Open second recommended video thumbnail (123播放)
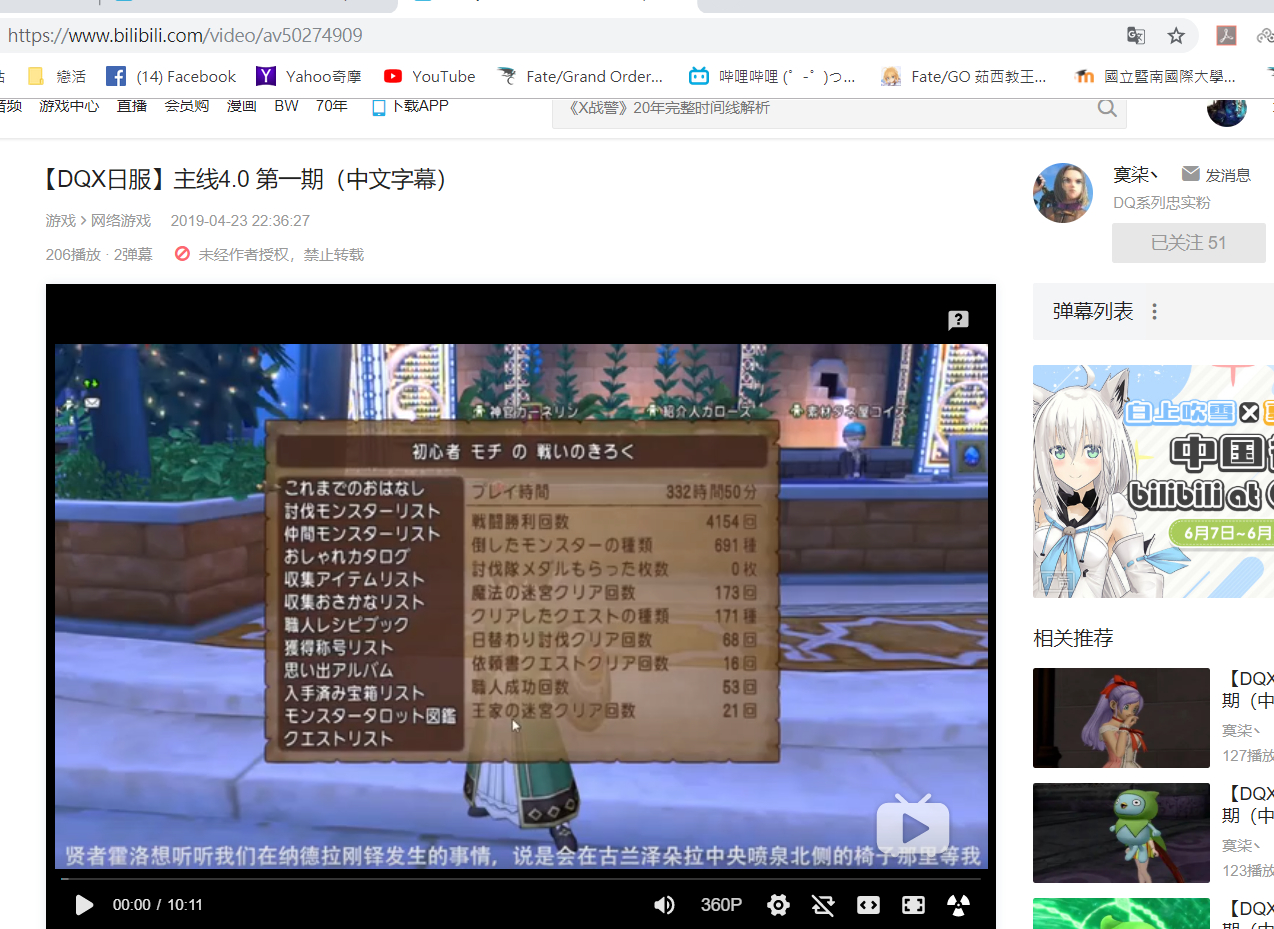 (1121, 833)
